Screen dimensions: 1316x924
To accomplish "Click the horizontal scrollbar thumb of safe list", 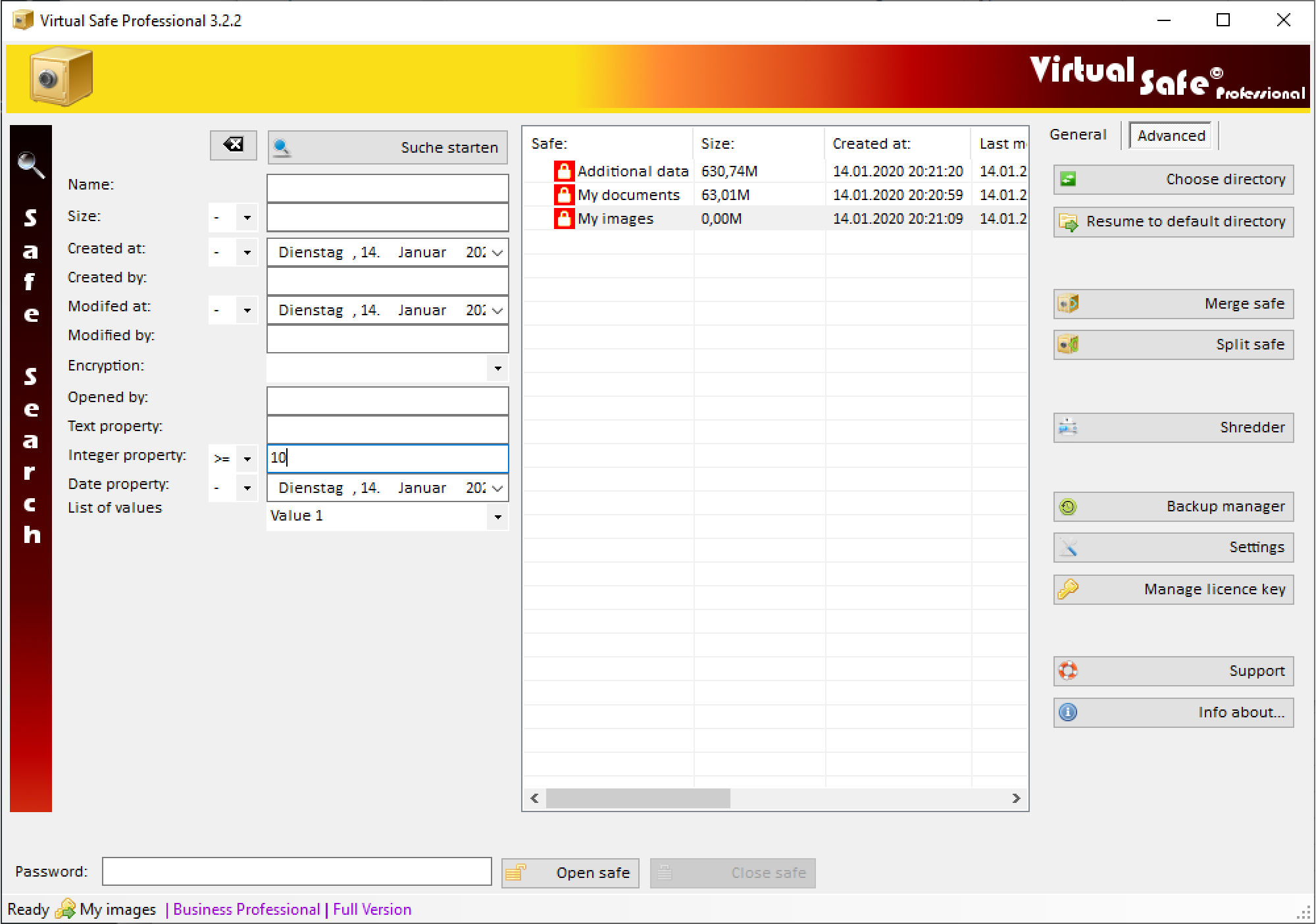I will 638,798.
